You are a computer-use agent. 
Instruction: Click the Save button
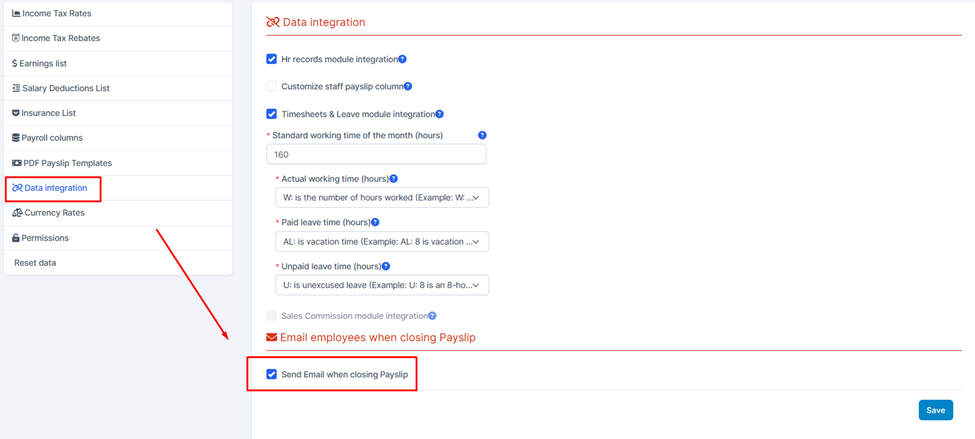pyautogui.click(x=936, y=410)
